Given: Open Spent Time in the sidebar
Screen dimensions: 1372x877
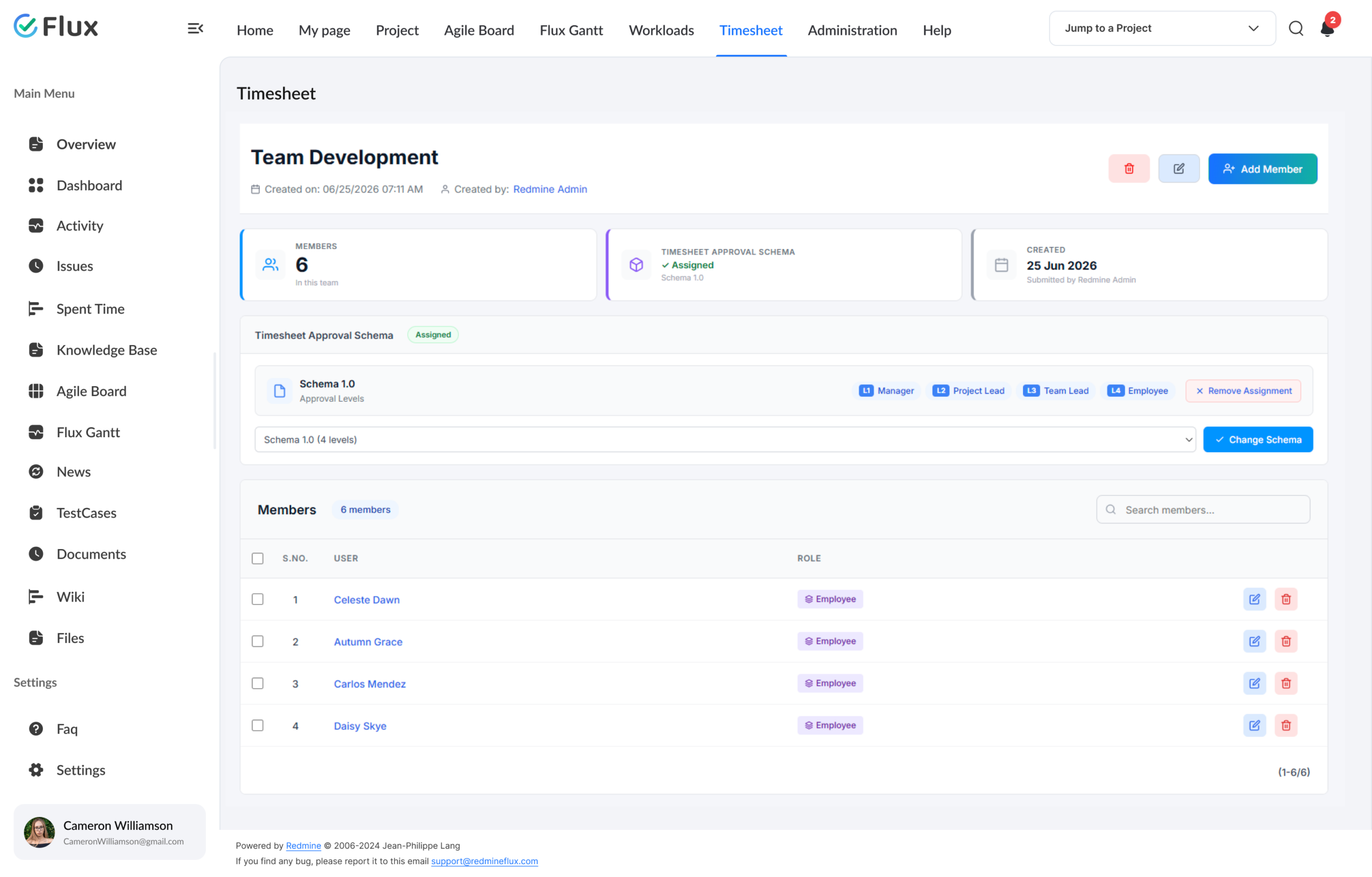Looking at the screenshot, I should (76, 309).
